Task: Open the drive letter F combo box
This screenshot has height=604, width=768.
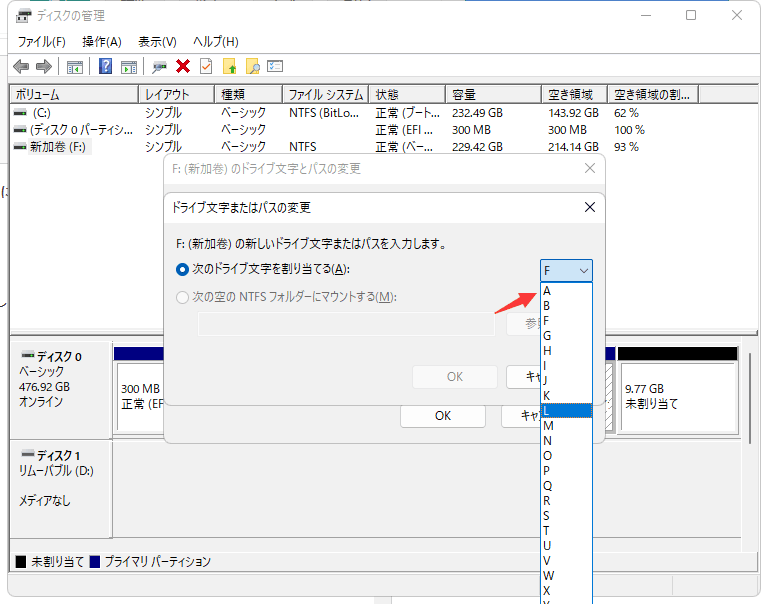Action: tap(566, 270)
